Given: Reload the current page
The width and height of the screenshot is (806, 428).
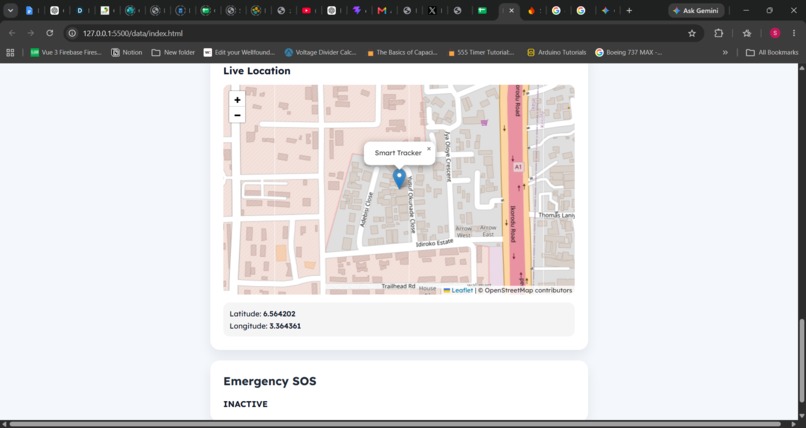Looking at the screenshot, I should (x=49, y=33).
